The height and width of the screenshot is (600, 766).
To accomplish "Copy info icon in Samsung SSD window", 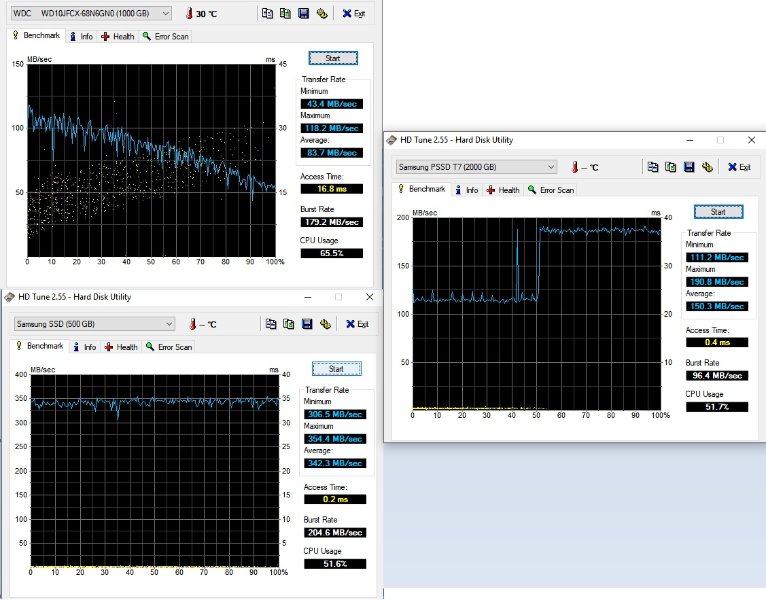I will (x=271, y=324).
